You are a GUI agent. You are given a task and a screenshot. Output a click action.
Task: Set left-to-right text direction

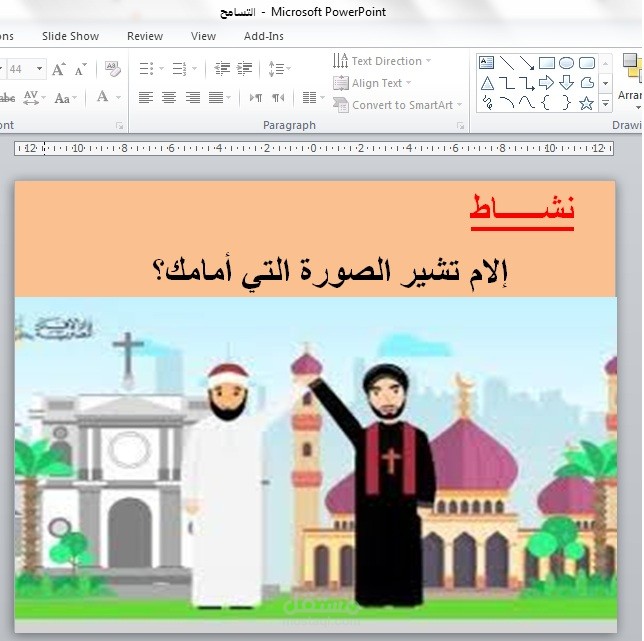[x=256, y=98]
